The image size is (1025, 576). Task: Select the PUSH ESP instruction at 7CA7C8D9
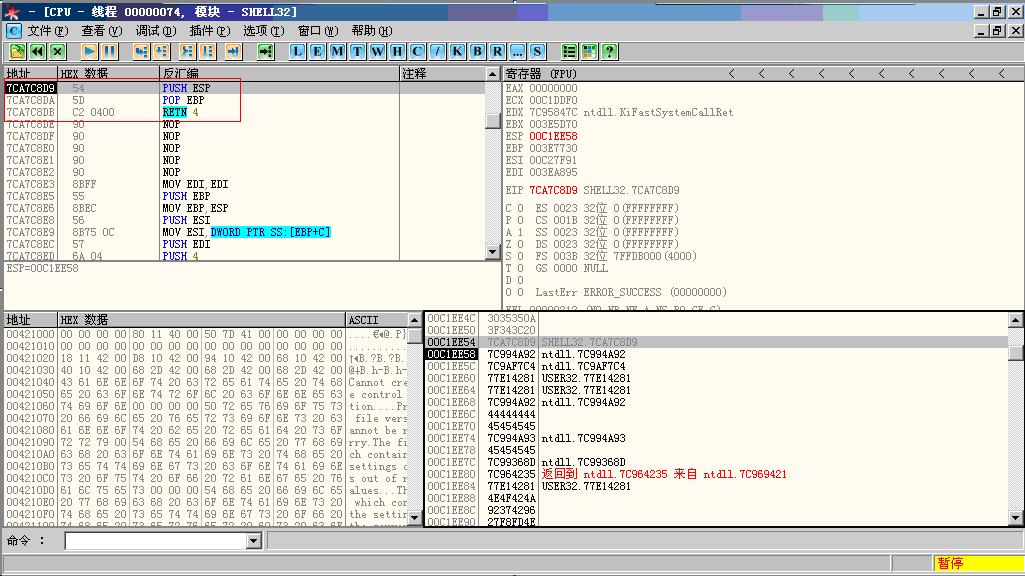click(x=245, y=88)
